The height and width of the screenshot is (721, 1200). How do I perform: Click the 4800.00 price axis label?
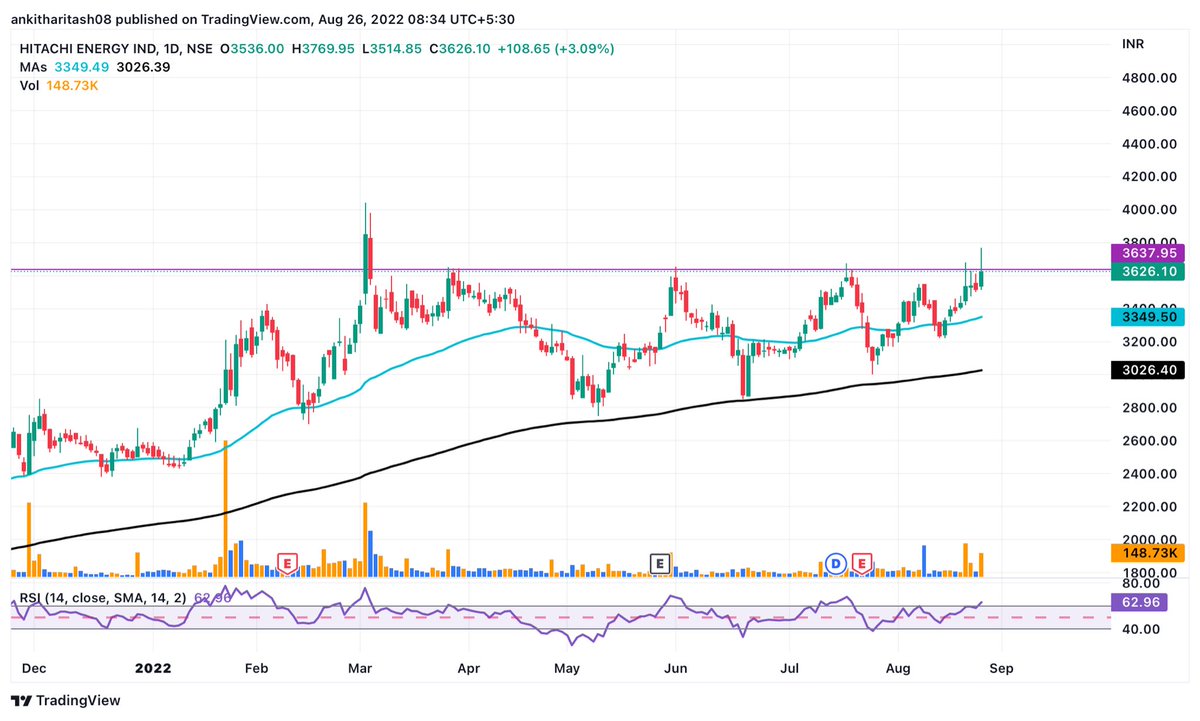click(1151, 78)
